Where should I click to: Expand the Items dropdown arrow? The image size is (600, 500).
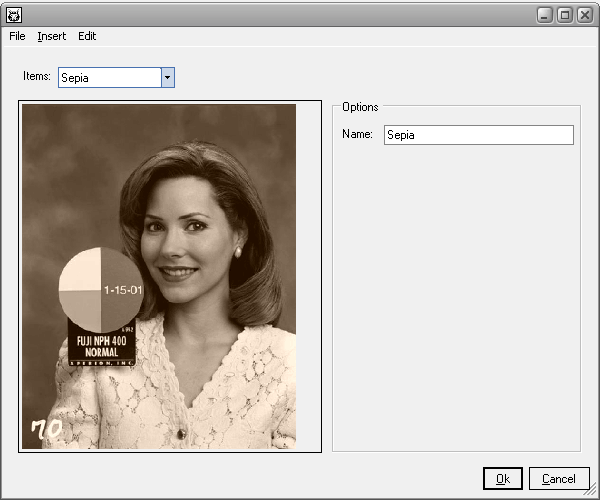168,77
